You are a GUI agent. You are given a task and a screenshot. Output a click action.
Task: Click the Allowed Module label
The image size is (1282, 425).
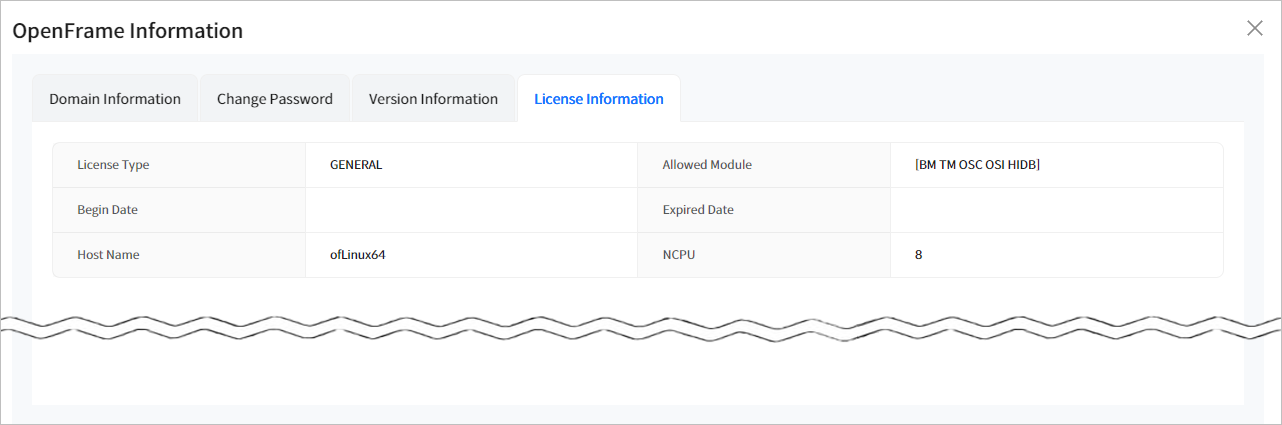point(707,165)
